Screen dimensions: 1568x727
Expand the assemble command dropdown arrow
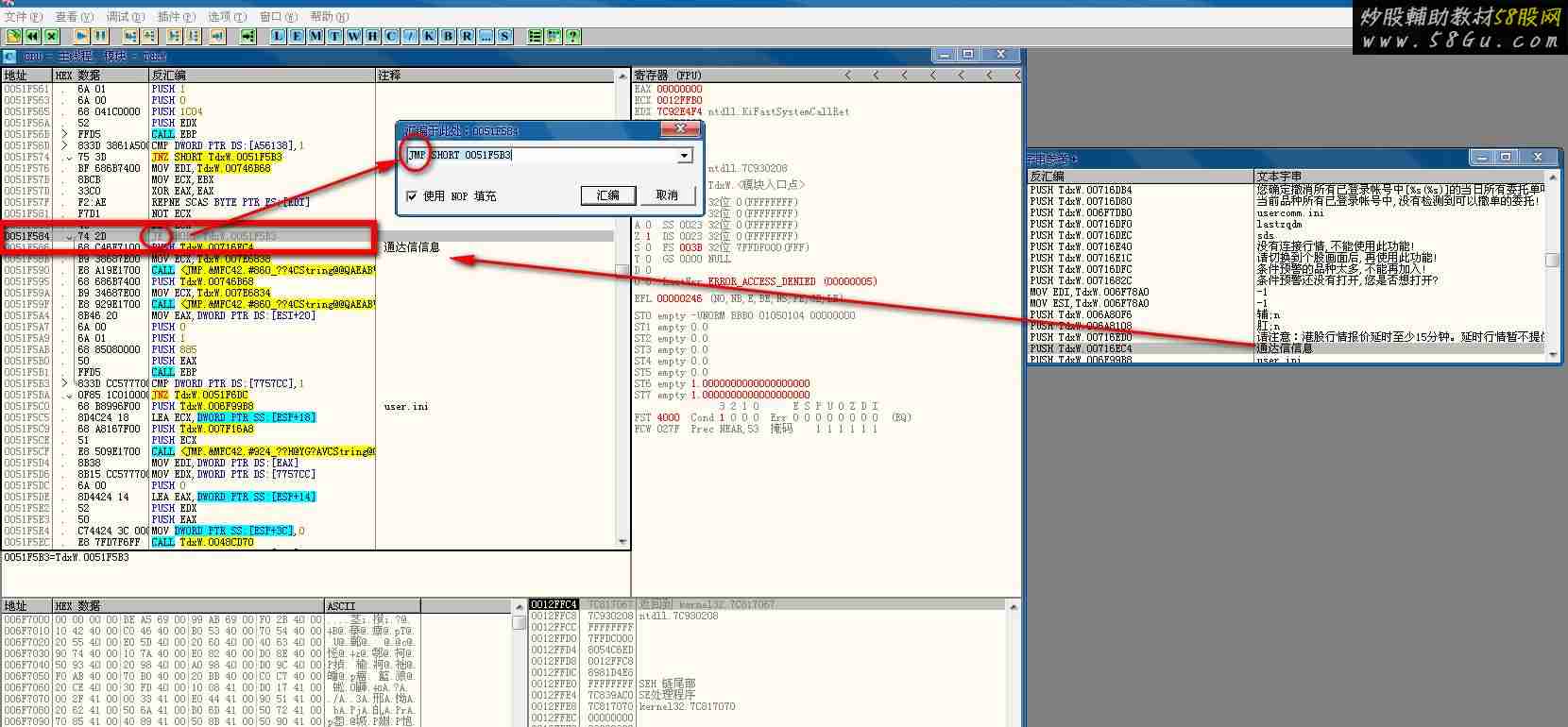coord(685,155)
